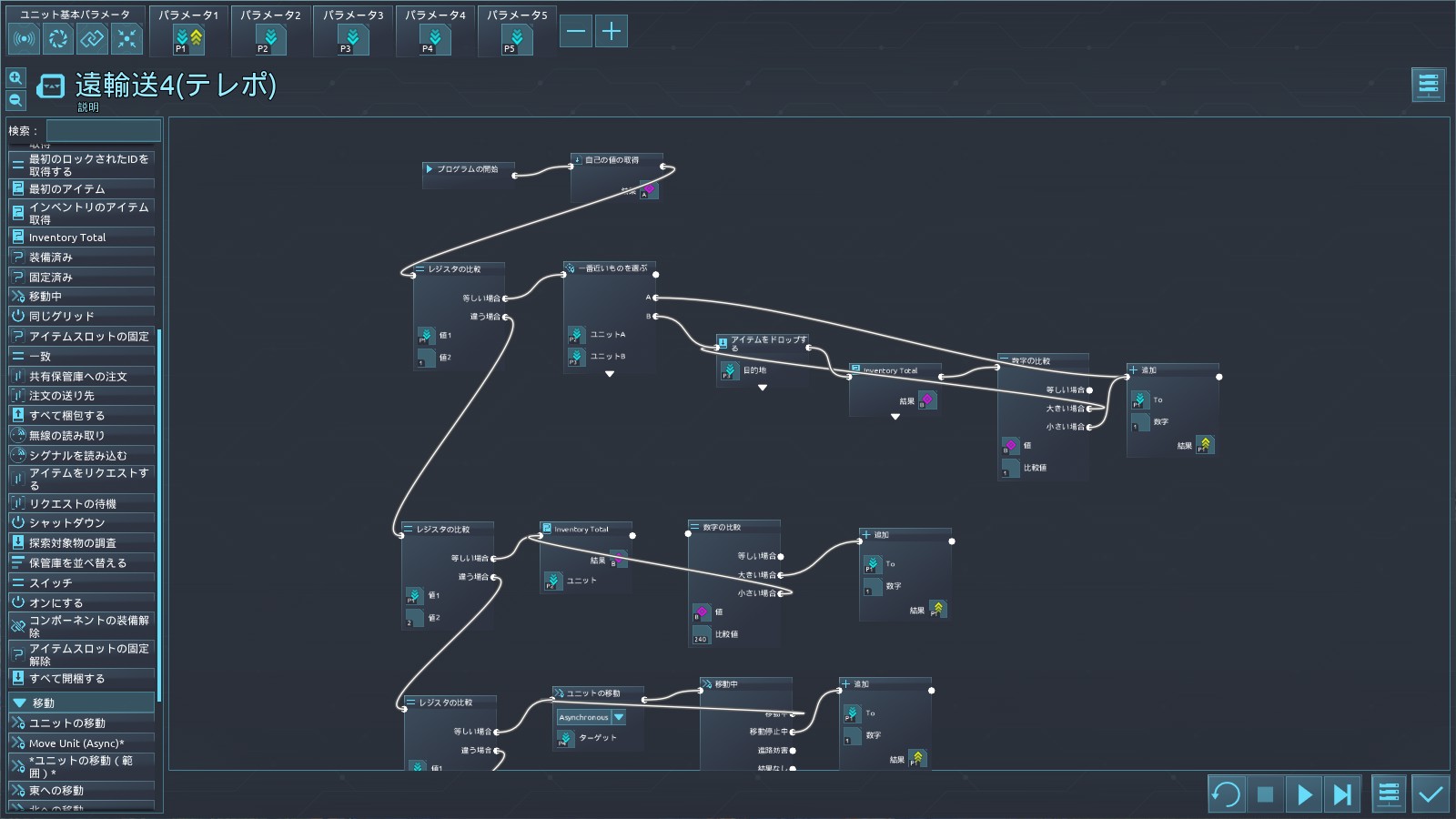The width and height of the screenshot is (1456, 819).
Task: Zoom out with the magnifier minus icon
Action: (x=15, y=100)
